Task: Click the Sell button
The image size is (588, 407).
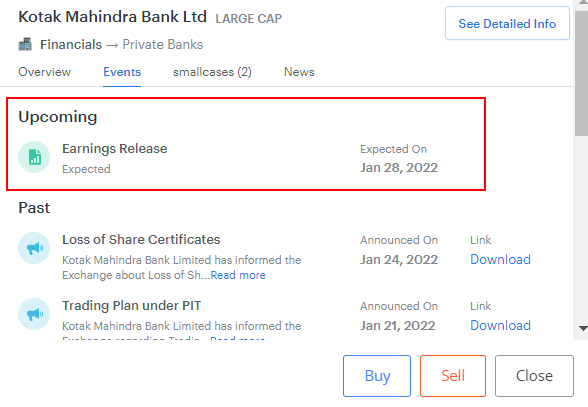Action: point(453,376)
